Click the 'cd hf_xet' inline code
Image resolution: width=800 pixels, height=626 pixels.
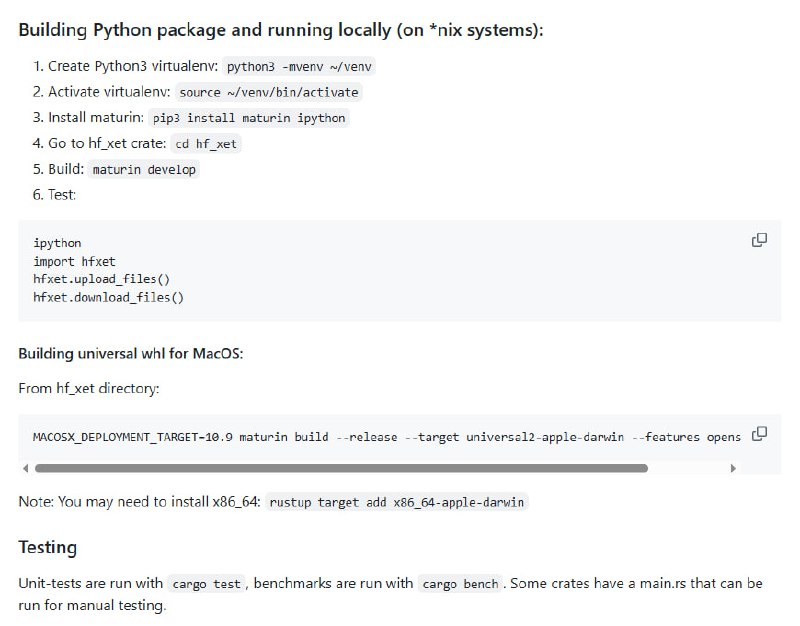pos(207,144)
